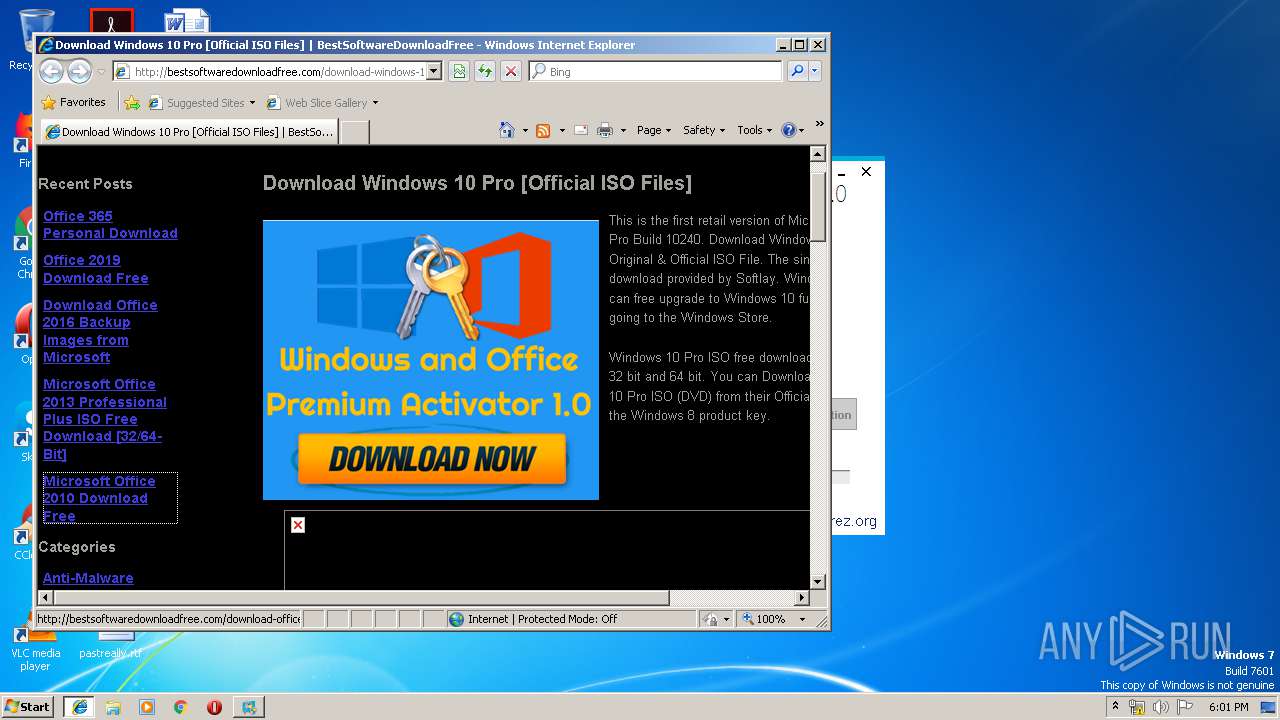The width and height of the screenshot is (1280, 720).
Task: Click the broken image red X placeholder
Action: pos(298,525)
